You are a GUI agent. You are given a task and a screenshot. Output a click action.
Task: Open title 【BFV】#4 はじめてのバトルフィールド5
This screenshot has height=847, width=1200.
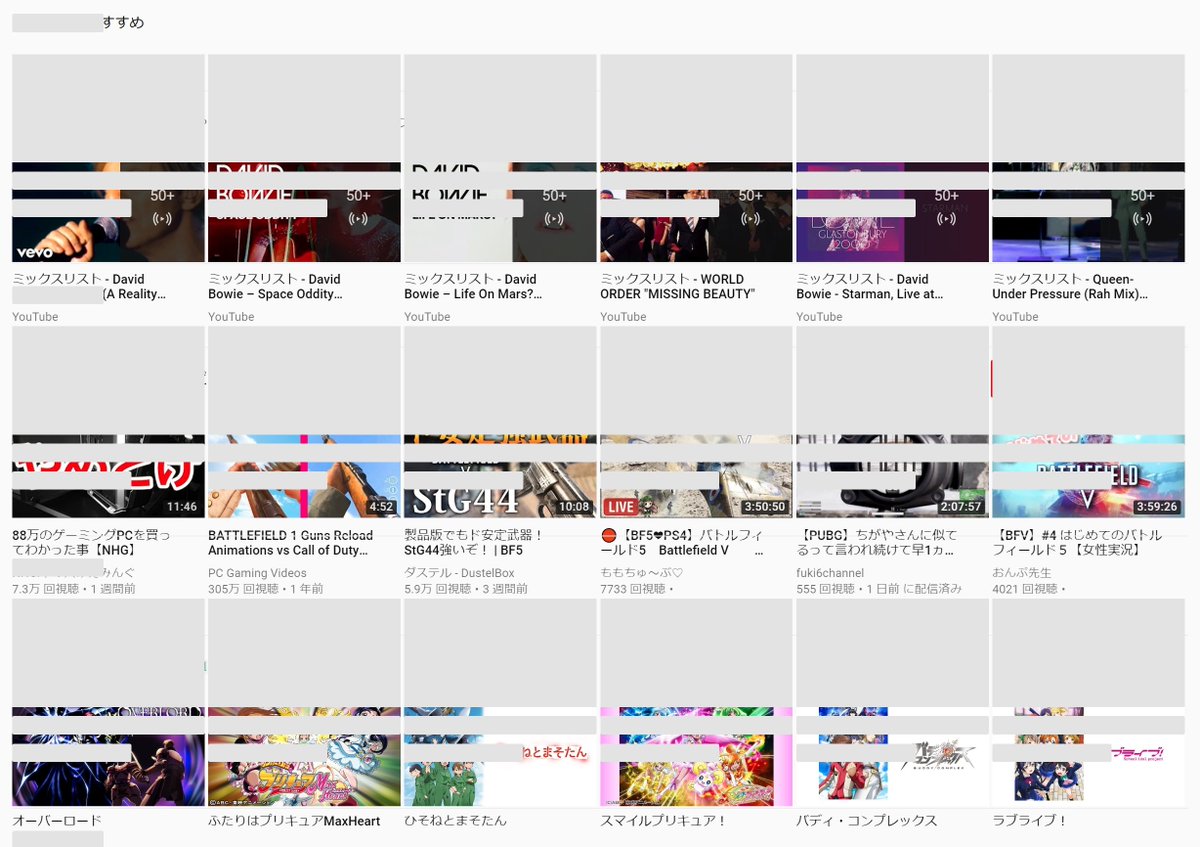[x=1078, y=543]
